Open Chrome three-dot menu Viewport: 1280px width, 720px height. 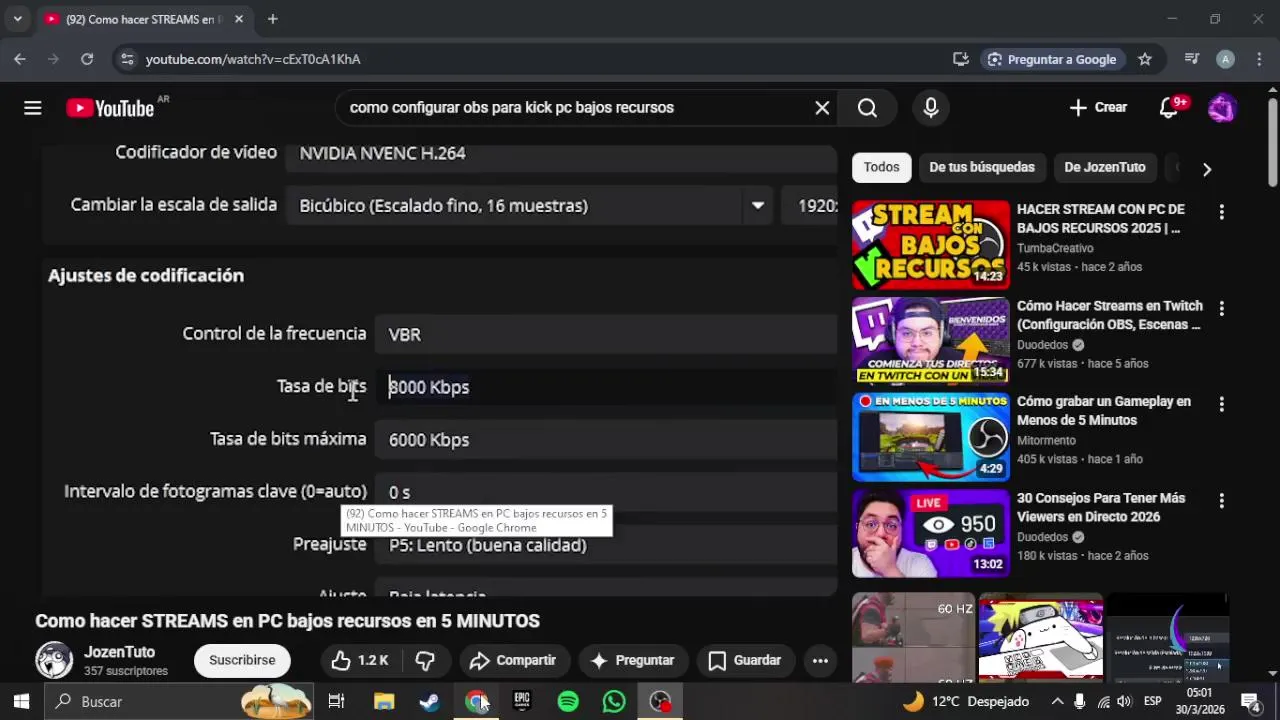coord(1259,59)
